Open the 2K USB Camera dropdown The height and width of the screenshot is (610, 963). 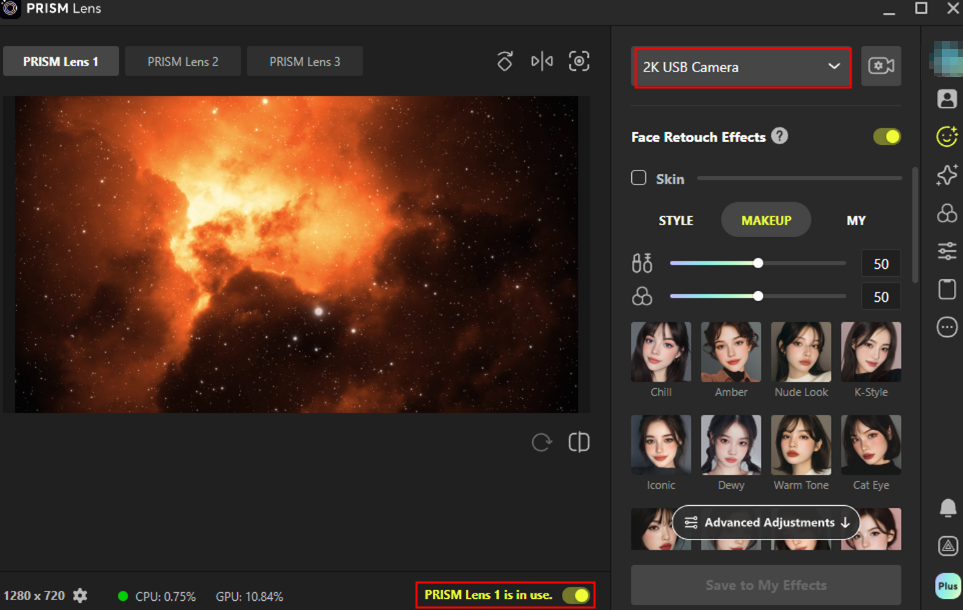pos(742,67)
